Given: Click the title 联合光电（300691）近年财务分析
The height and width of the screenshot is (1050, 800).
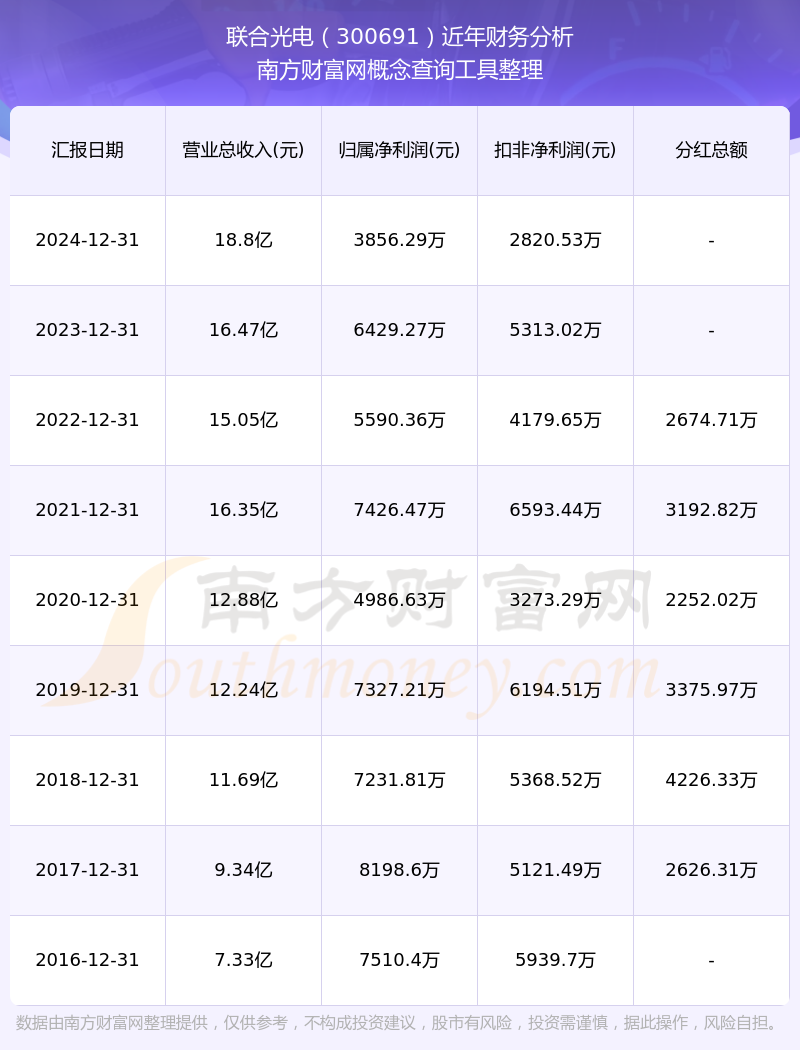Looking at the screenshot, I should [x=400, y=36].
